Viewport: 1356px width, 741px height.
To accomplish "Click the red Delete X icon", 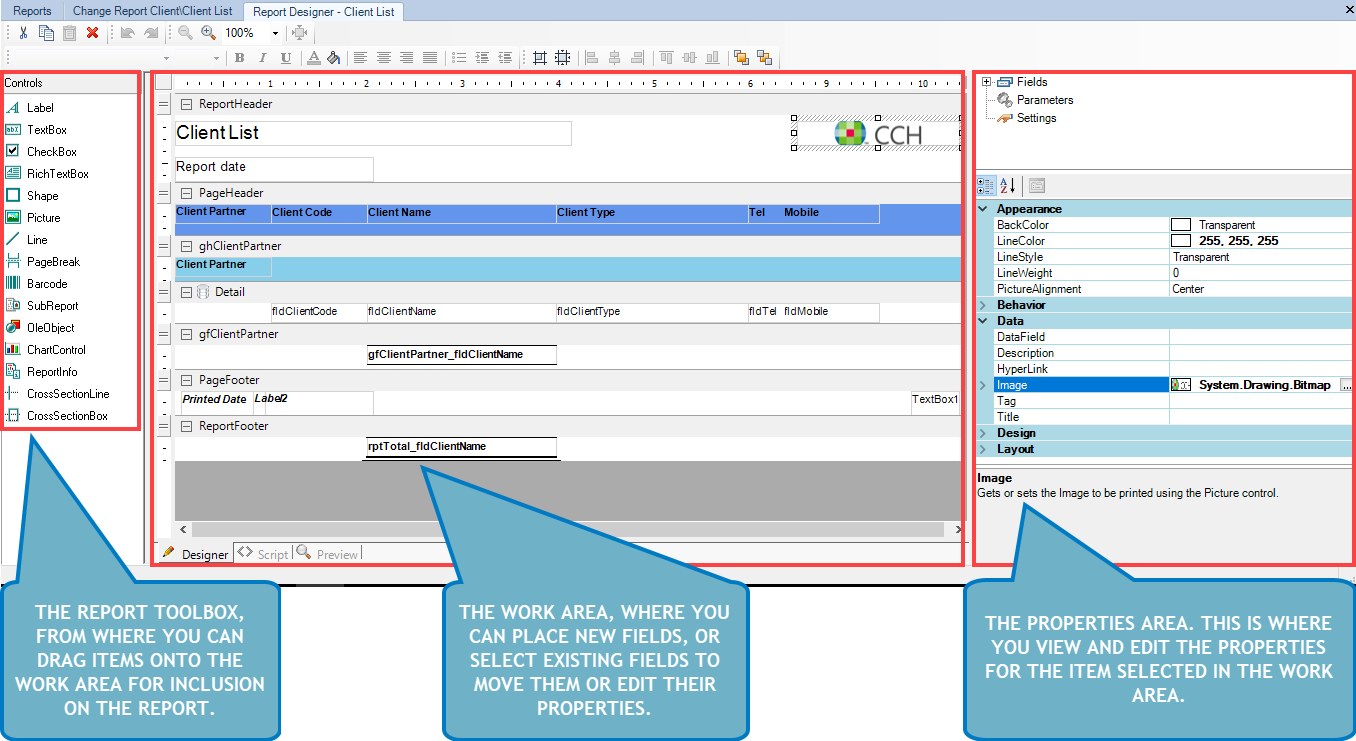I will (x=92, y=33).
